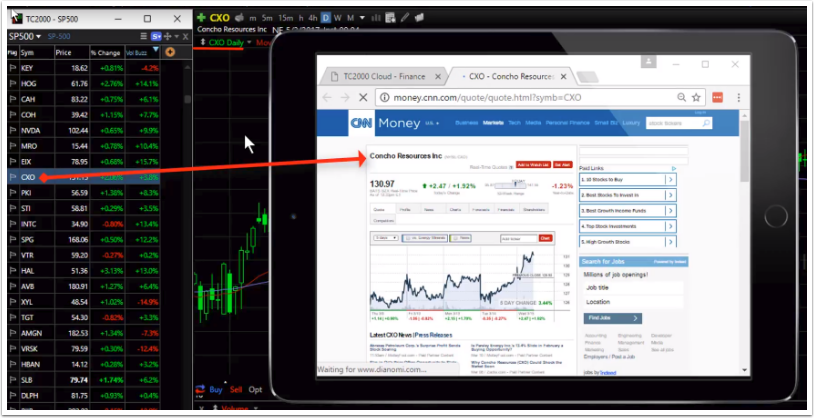Open the Tech menu on CNN Money
Image resolution: width=814 pixels, height=418 pixels.
tap(514, 123)
